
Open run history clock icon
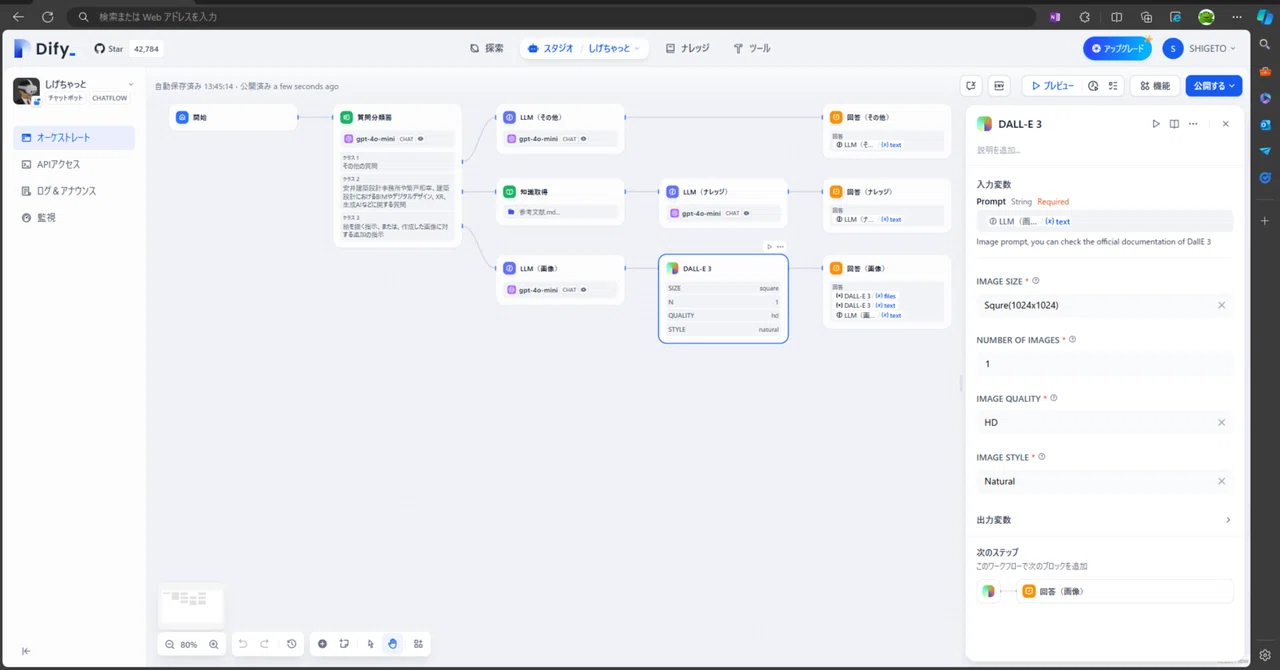pyautogui.click(x=1093, y=86)
